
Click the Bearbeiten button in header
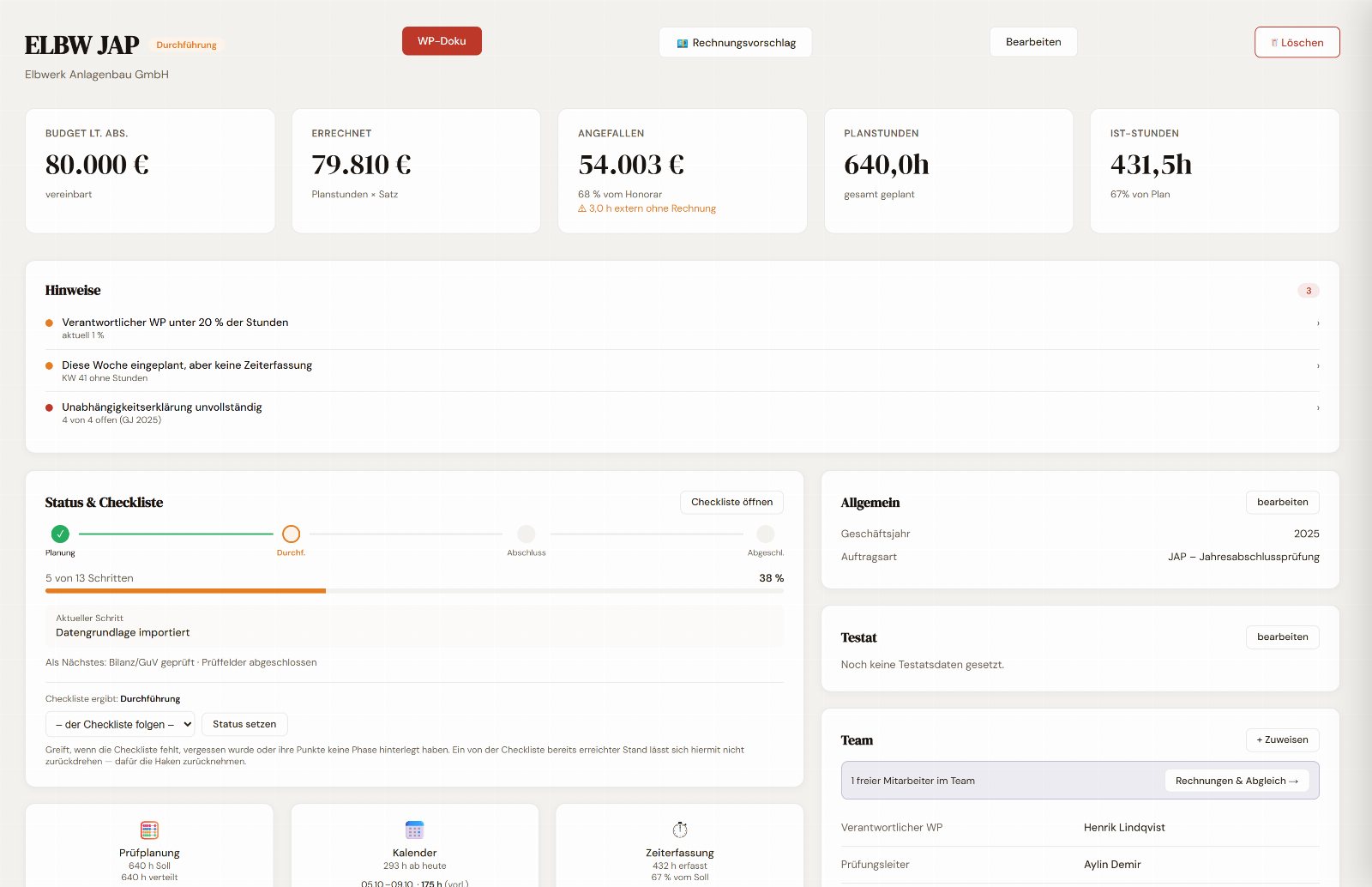pos(1033,42)
